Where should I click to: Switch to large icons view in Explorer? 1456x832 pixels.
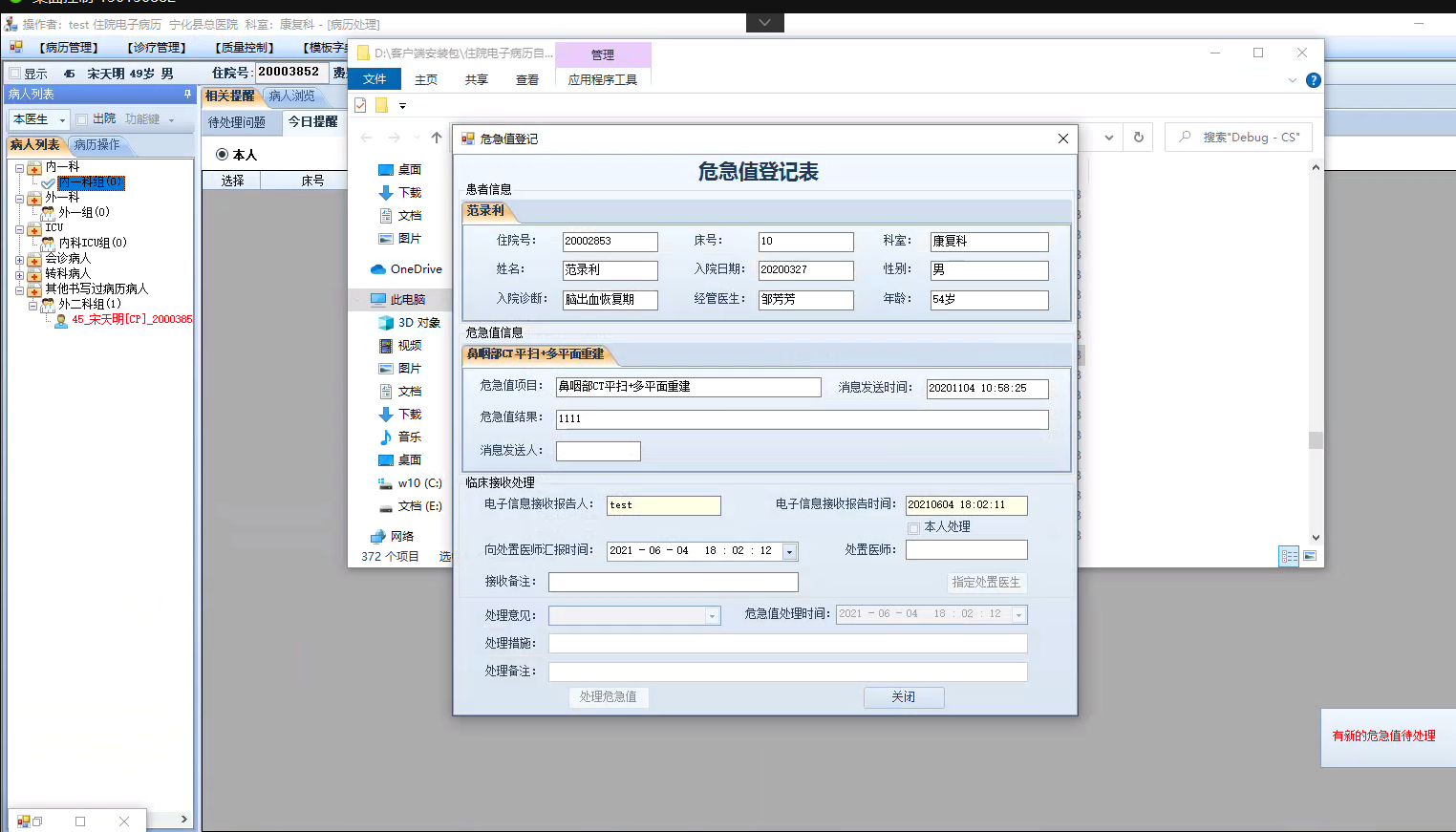point(1310,556)
